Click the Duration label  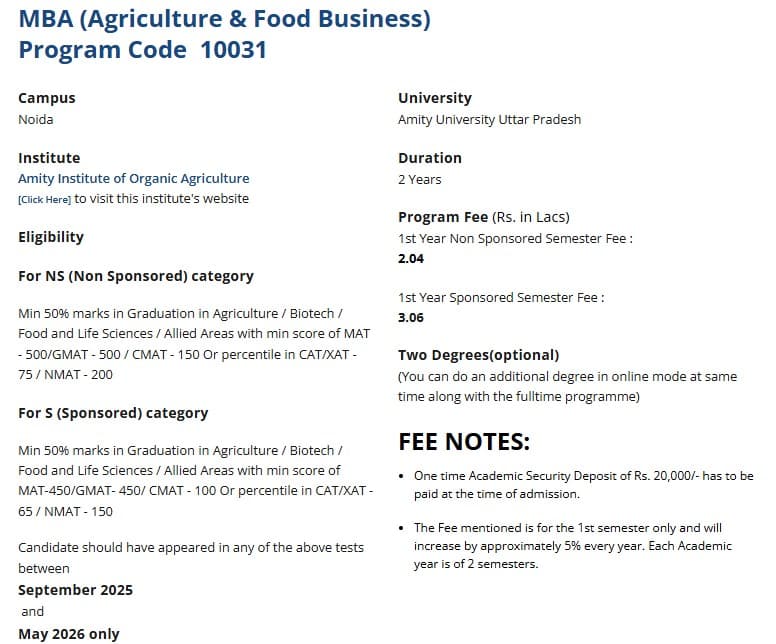(430, 158)
